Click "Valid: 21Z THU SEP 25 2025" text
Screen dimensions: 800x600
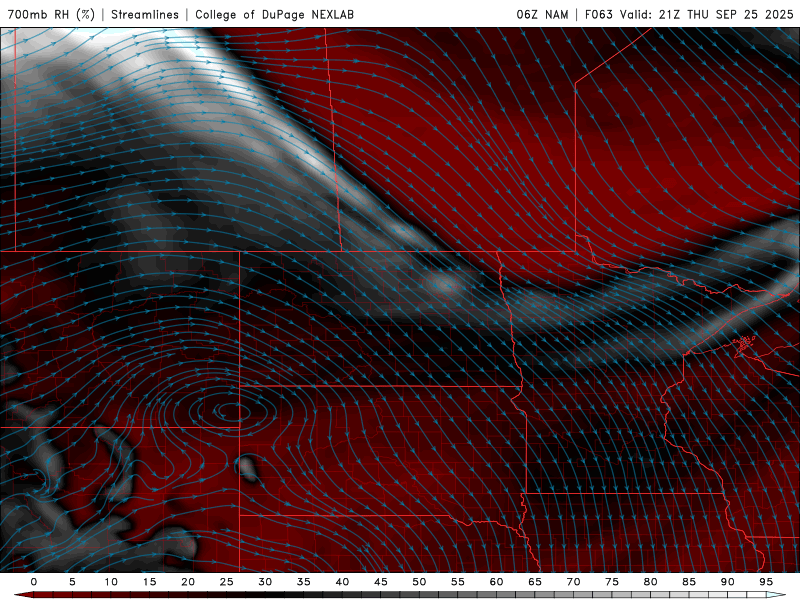coord(707,14)
